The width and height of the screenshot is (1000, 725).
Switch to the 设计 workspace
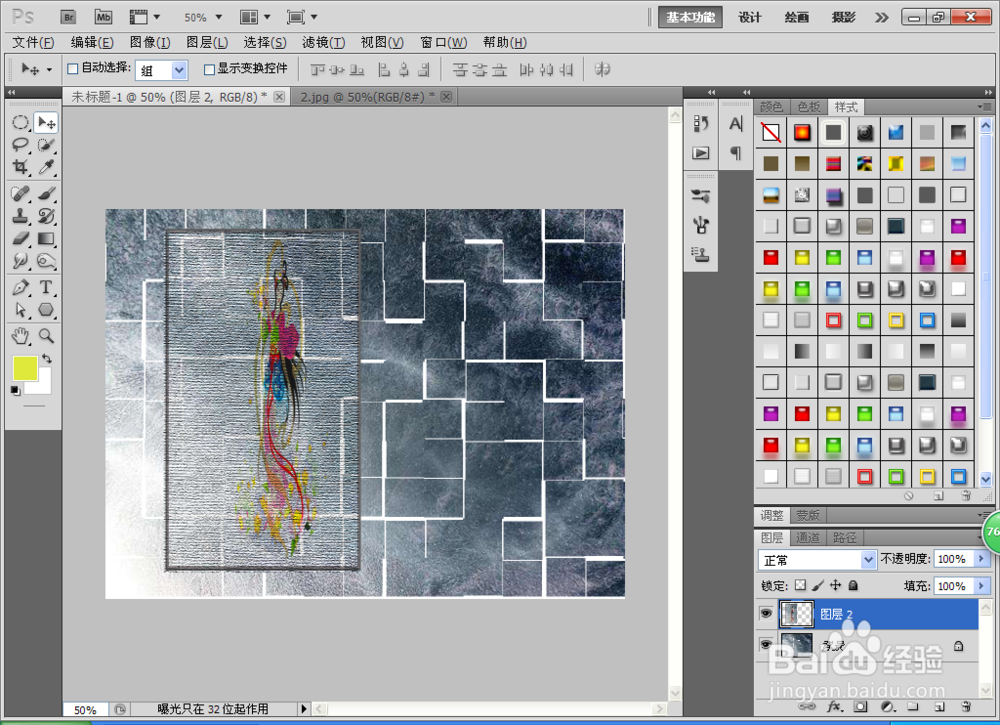(750, 17)
